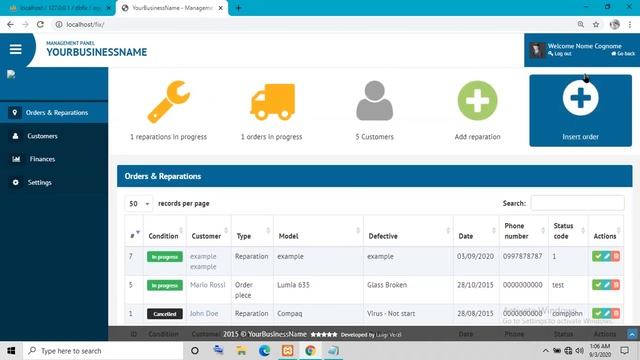Click the user avatar in the header
Screen dimensions: 640x360
tap(537, 50)
